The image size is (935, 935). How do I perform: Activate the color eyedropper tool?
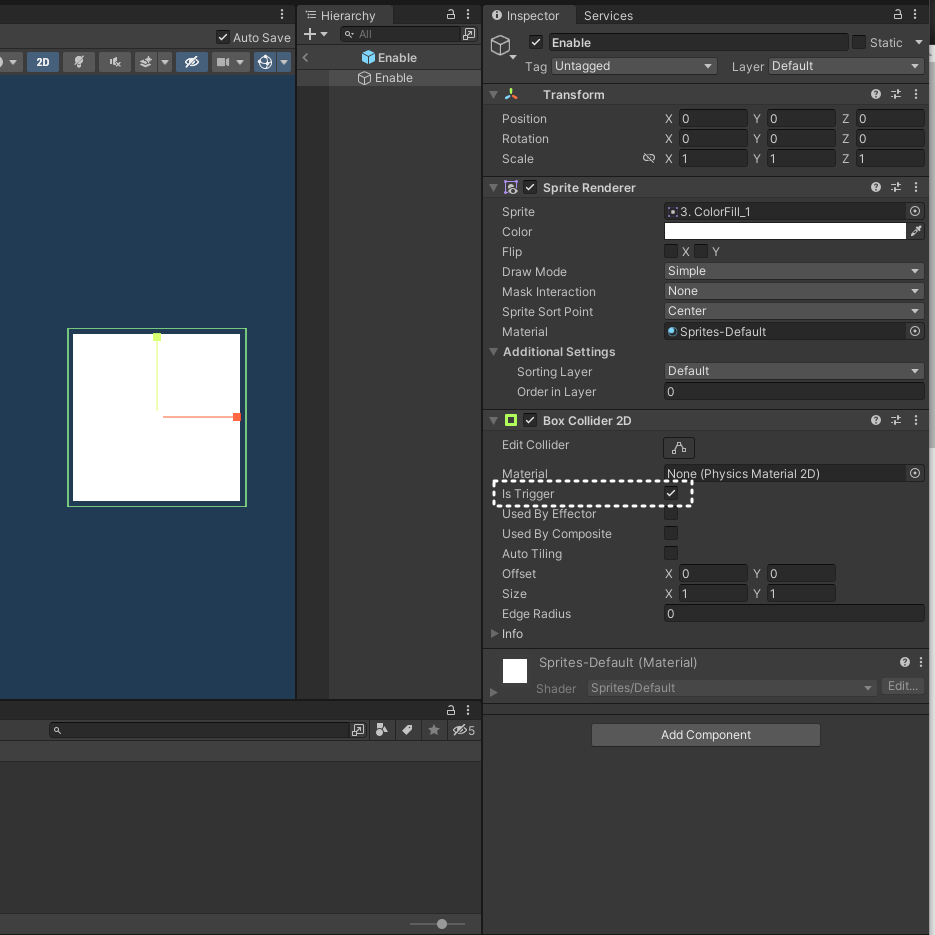pos(916,231)
